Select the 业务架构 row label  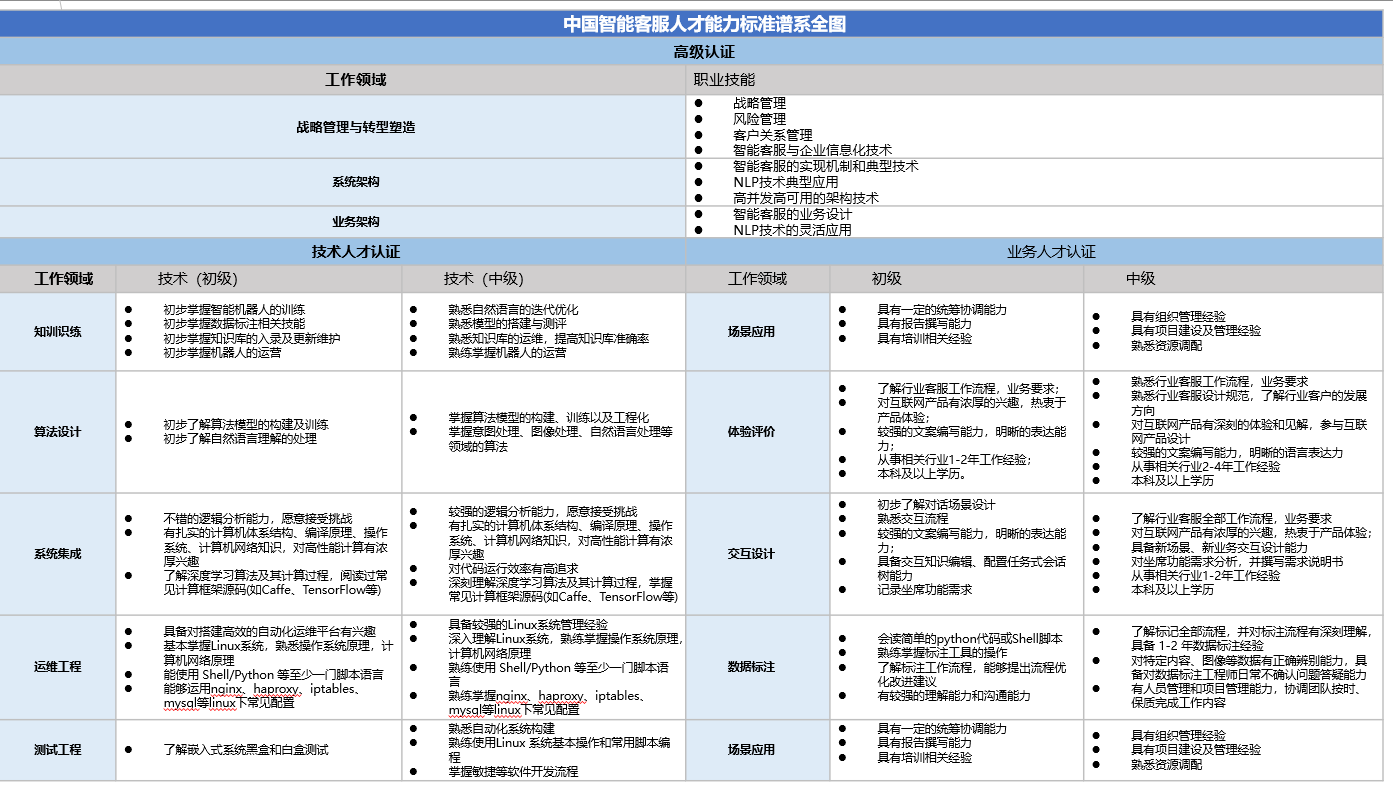coord(355,222)
